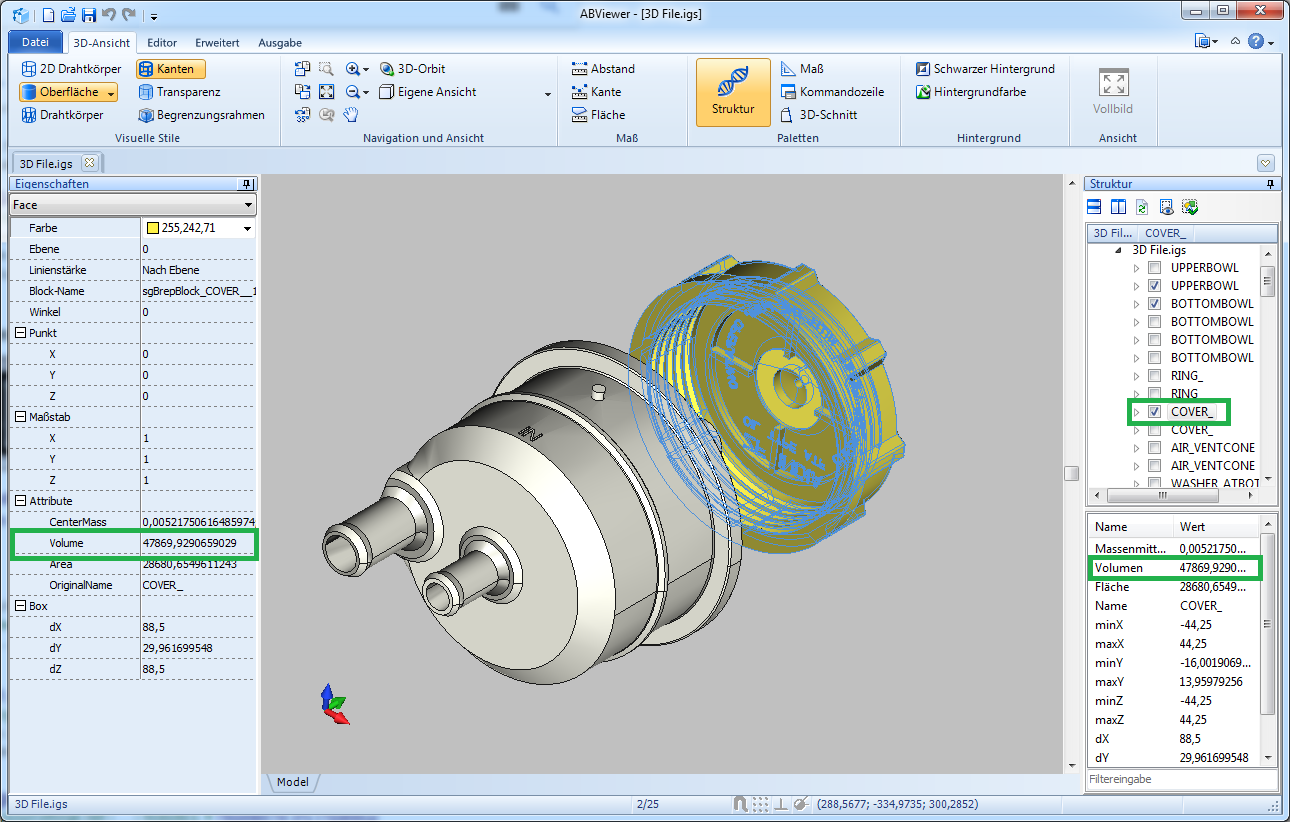1290x822 pixels.
Task: Open the Editor ribbon tab
Action: (x=162, y=43)
